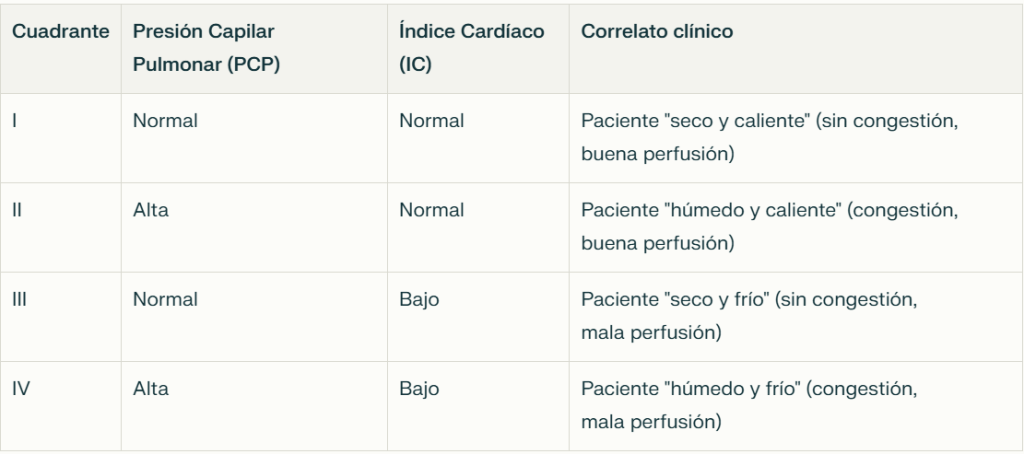Image resolution: width=1024 pixels, height=454 pixels.
Task: Select cardiac index "Normal" in quadrant II row
Action: click(x=431, y=210)
